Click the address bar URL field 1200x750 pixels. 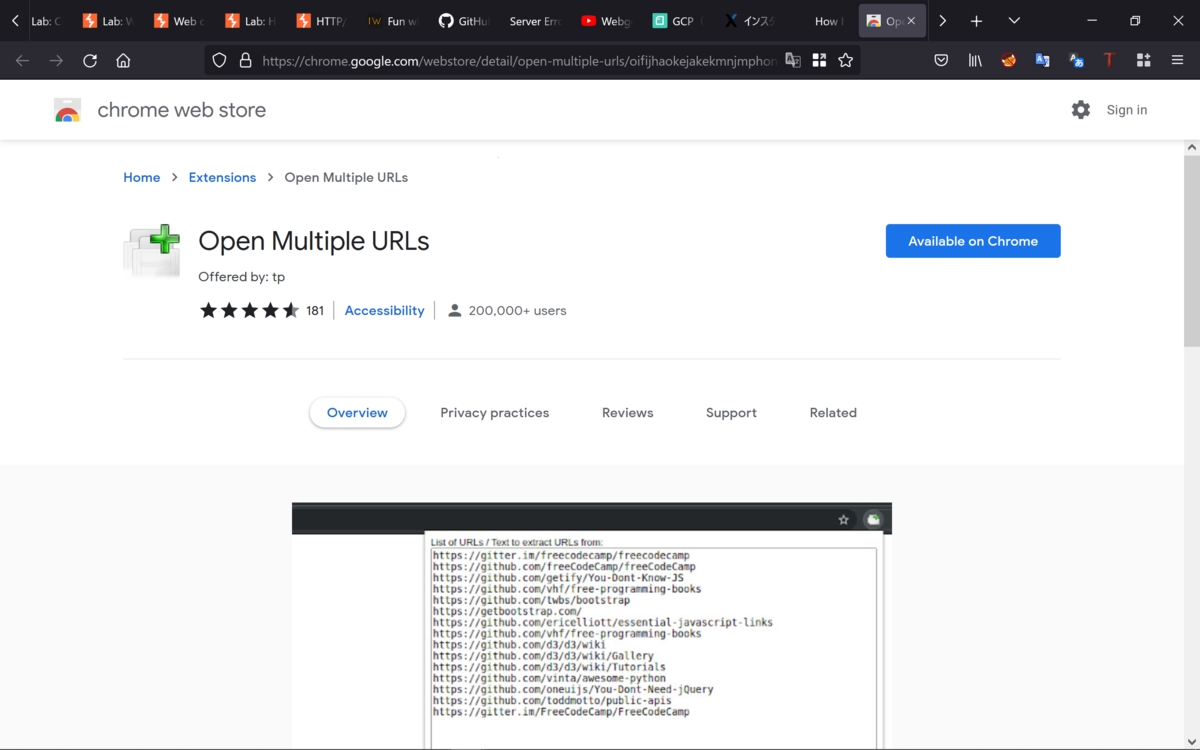[518, 61]
